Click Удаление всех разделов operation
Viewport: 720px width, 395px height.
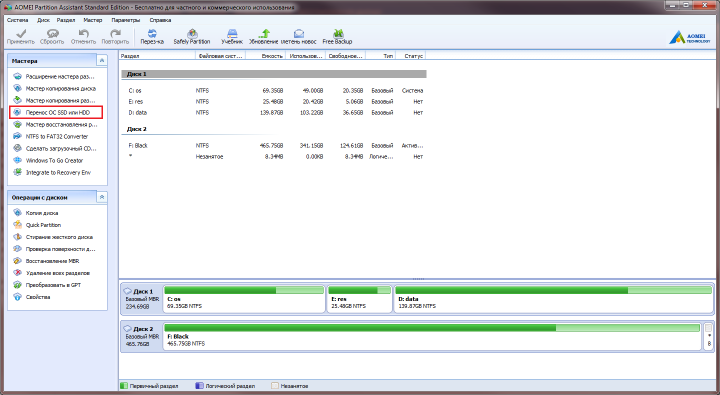[x=51, y=273]
